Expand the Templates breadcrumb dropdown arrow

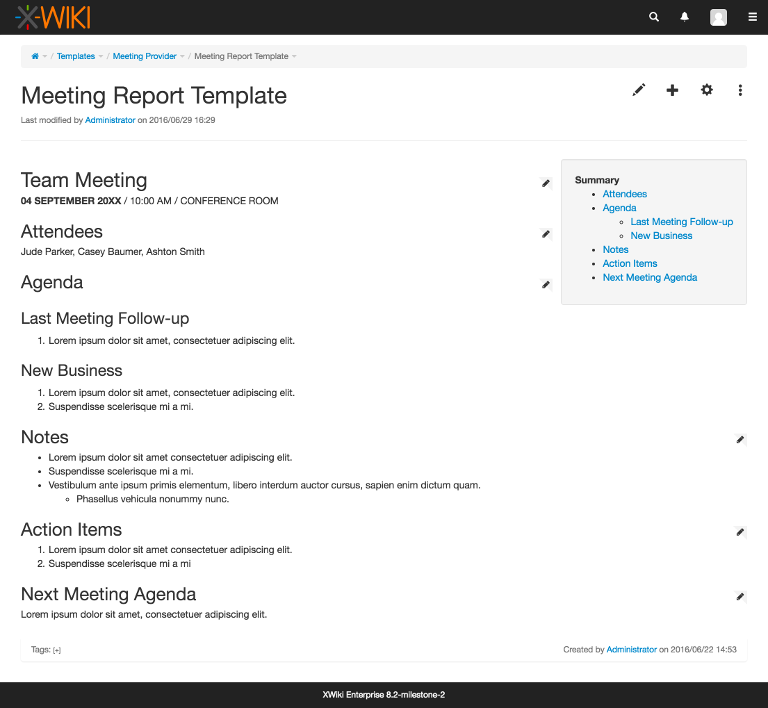coord(102,57)
